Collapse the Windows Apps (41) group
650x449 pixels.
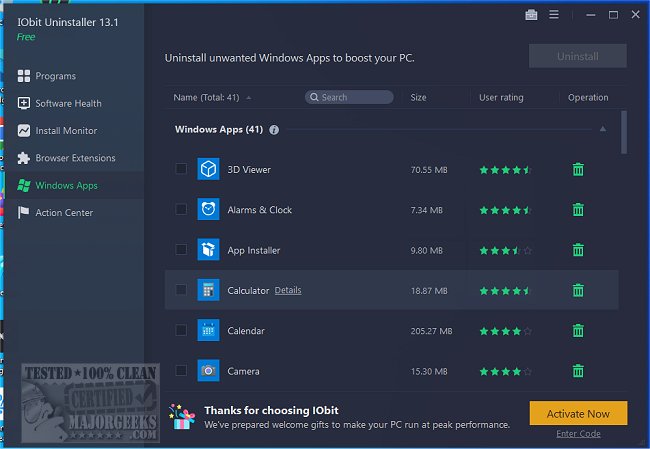[603, 129]
